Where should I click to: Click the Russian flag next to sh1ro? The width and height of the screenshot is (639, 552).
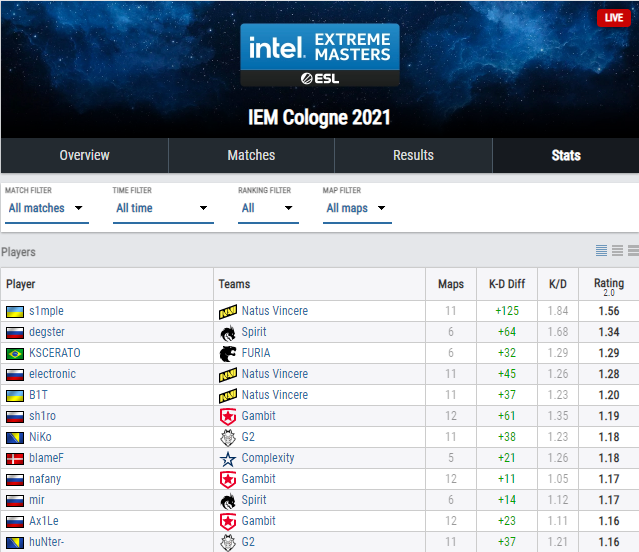15,417
